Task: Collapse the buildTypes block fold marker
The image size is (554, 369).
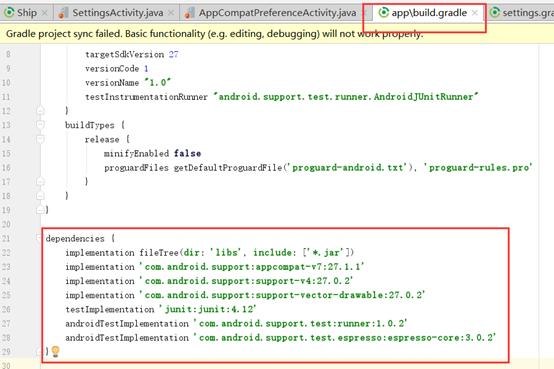Action: (x=40, y=125)
